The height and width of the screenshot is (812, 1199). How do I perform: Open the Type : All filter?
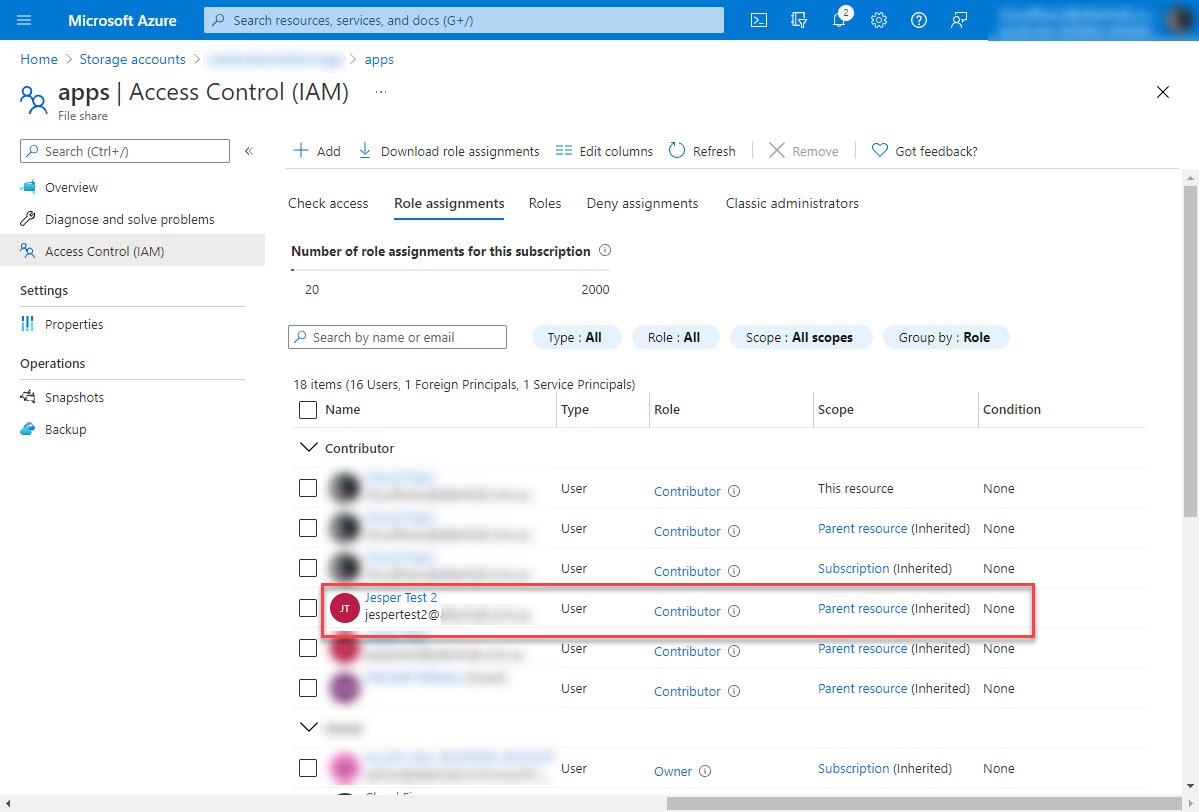point(575,337)
